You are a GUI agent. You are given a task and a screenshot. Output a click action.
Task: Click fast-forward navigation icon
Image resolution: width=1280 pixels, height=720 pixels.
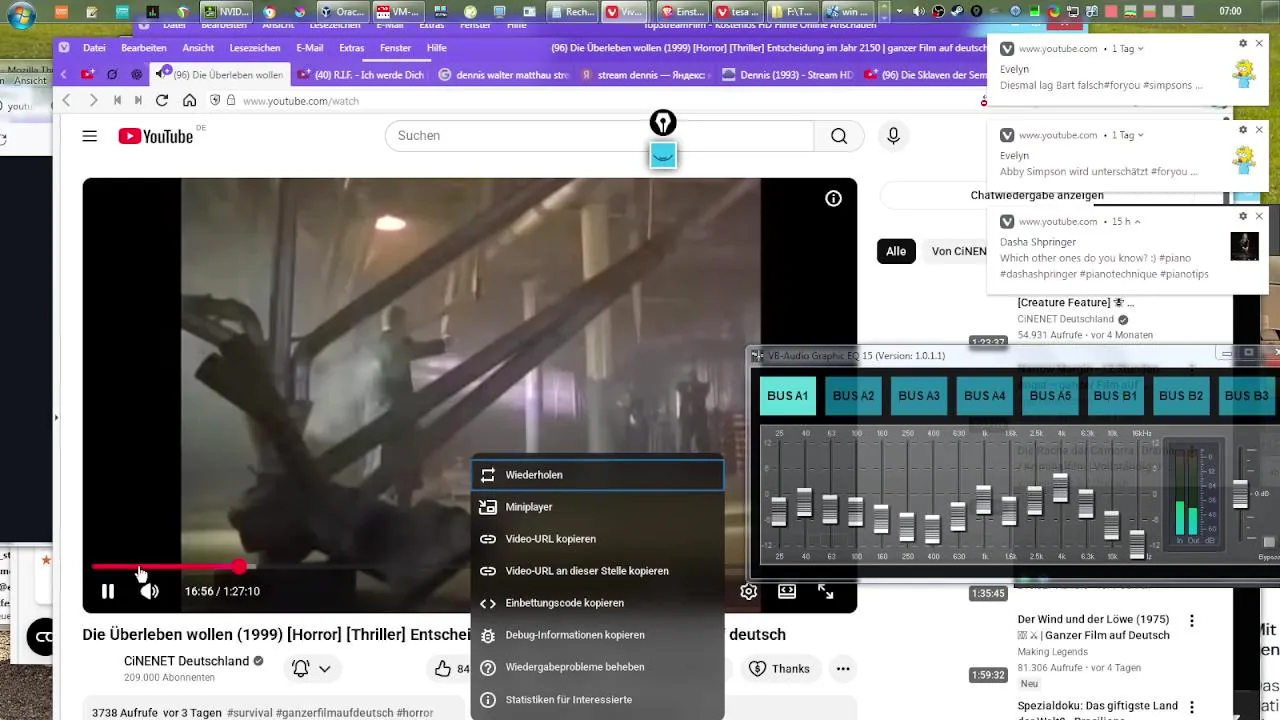tap(139, 101)
